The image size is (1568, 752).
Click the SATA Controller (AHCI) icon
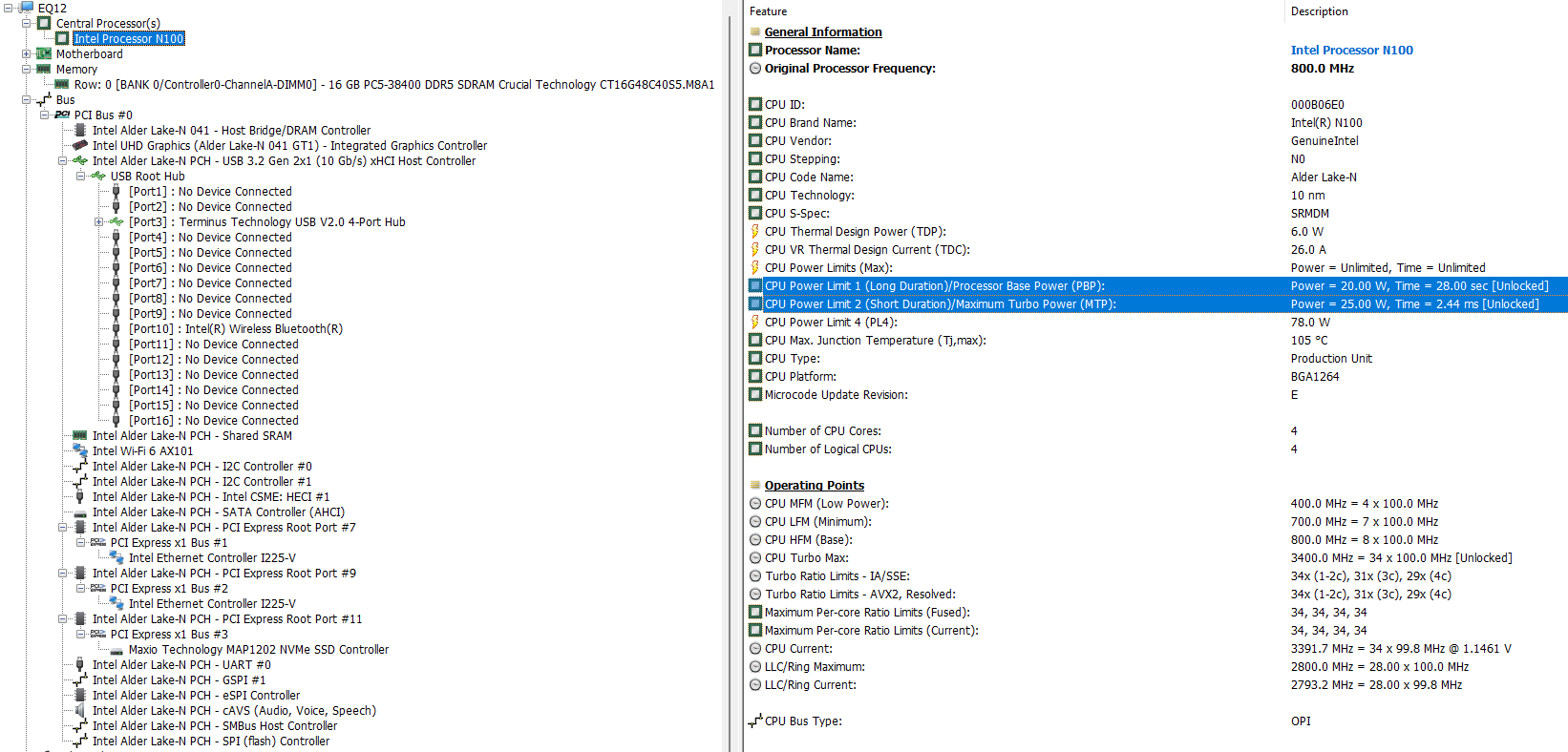pos(80,512)
